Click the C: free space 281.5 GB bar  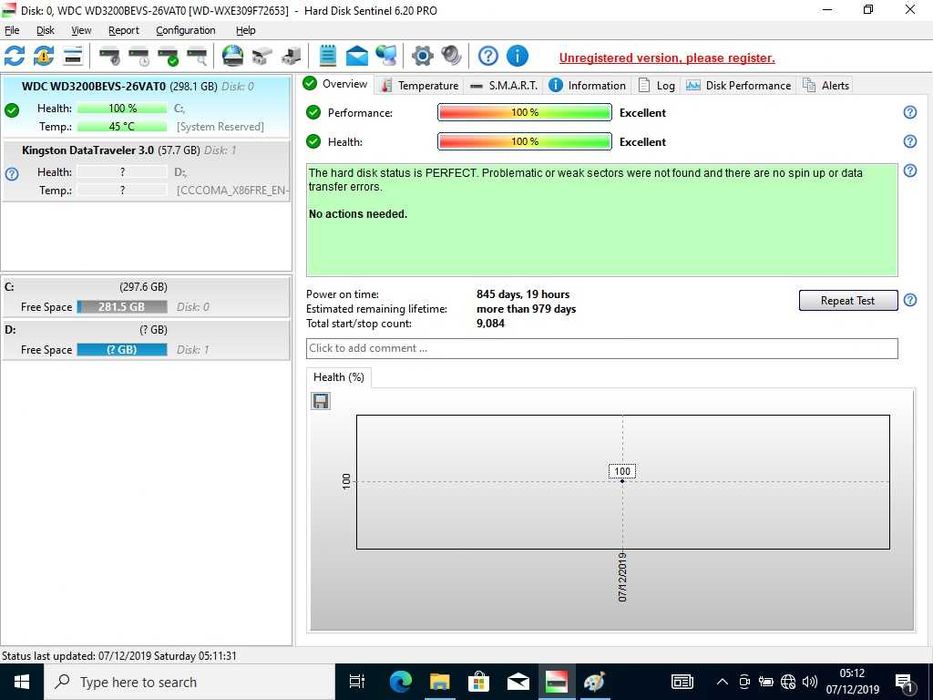coord(122,307)
